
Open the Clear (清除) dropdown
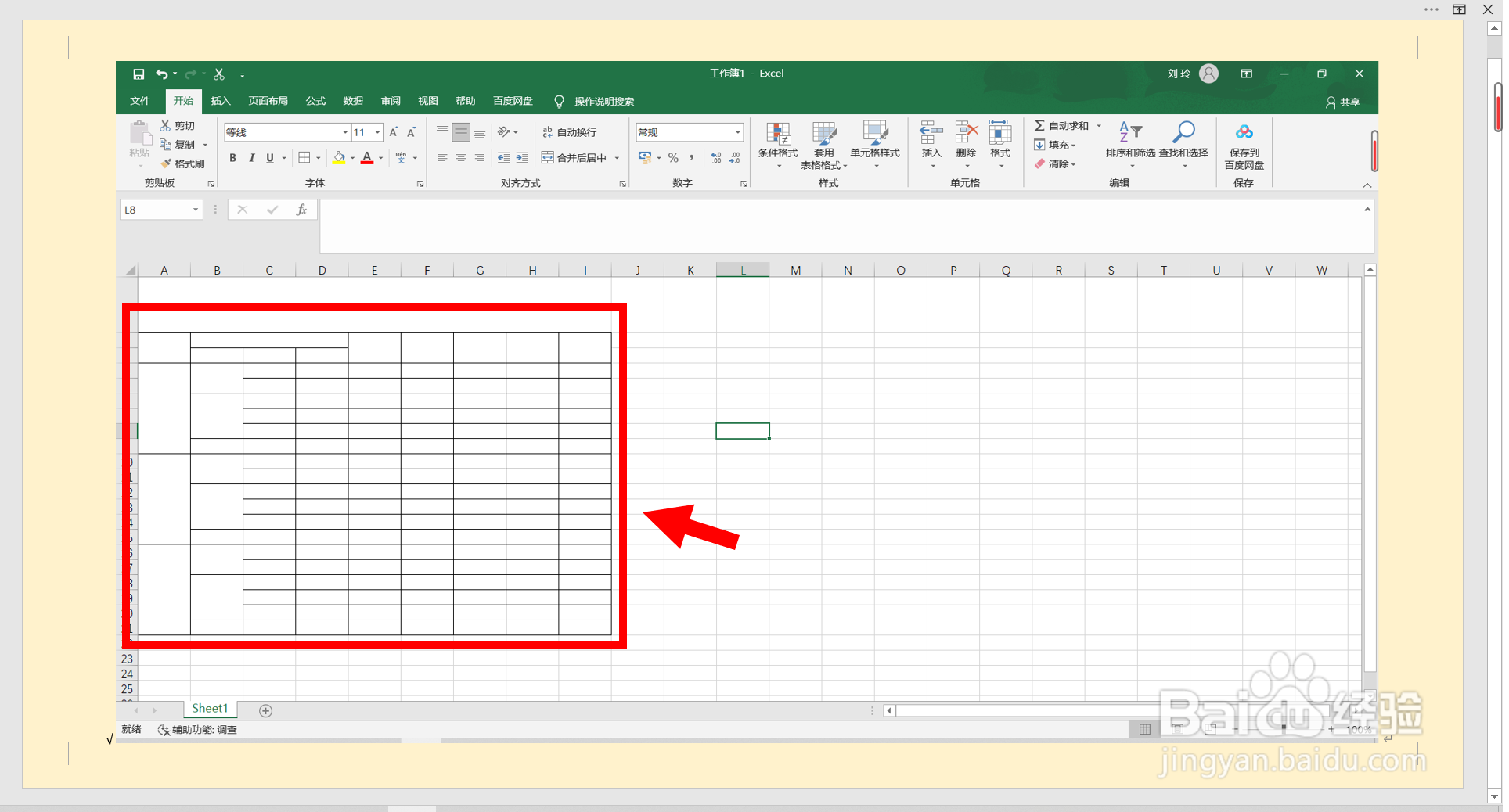pyautogui.click(x=1055, y=163)
